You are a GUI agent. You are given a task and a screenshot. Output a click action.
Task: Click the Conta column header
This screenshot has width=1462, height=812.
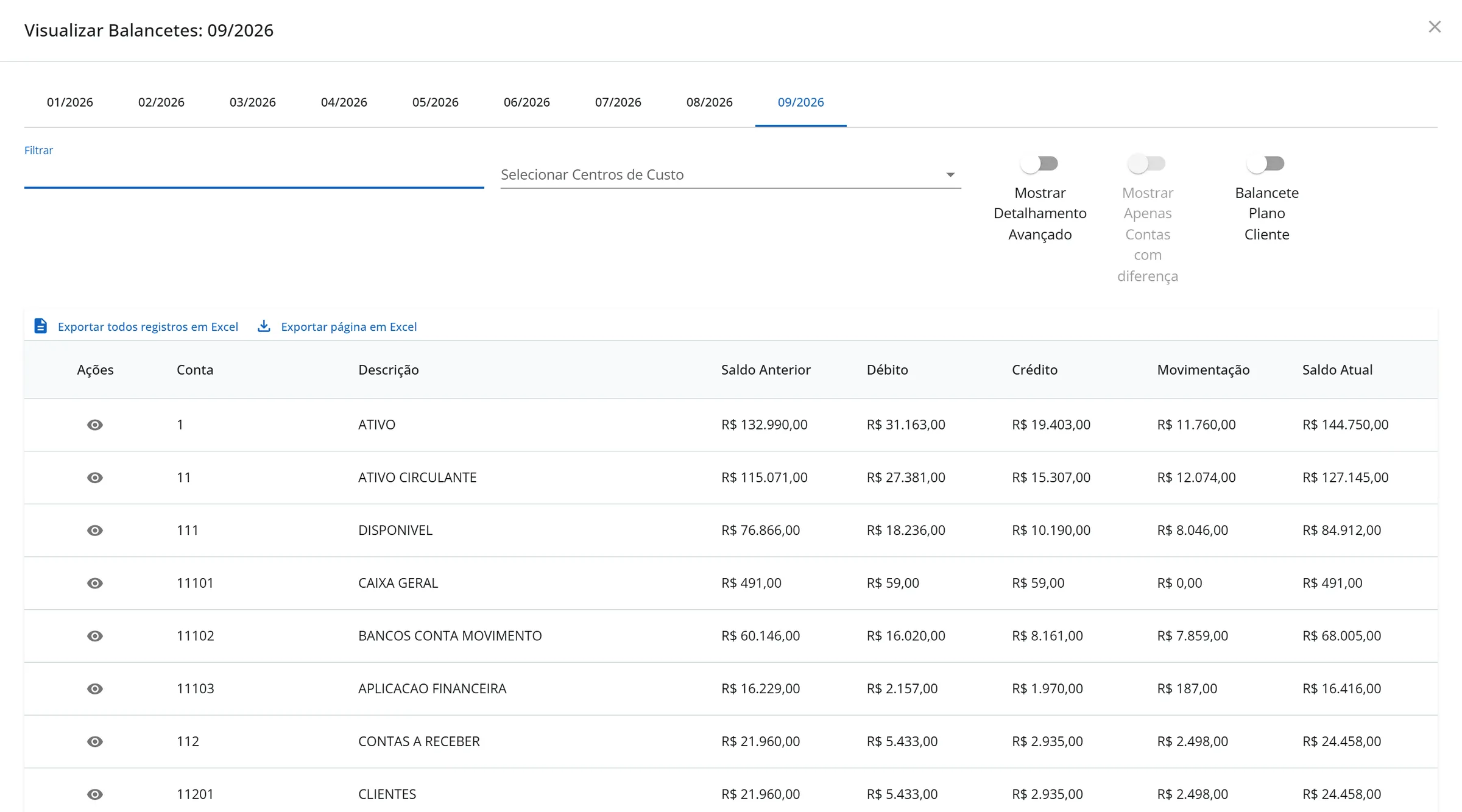point(195,370)
